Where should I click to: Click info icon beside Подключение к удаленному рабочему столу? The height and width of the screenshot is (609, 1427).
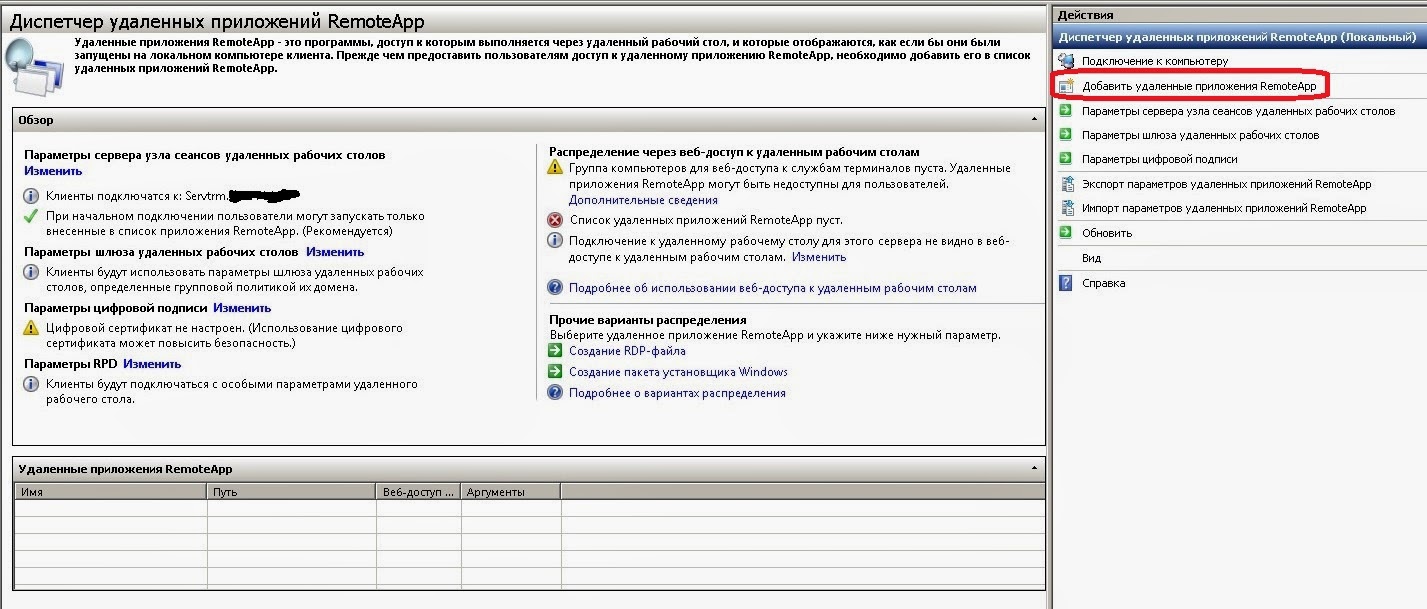(x=555, y=241)
